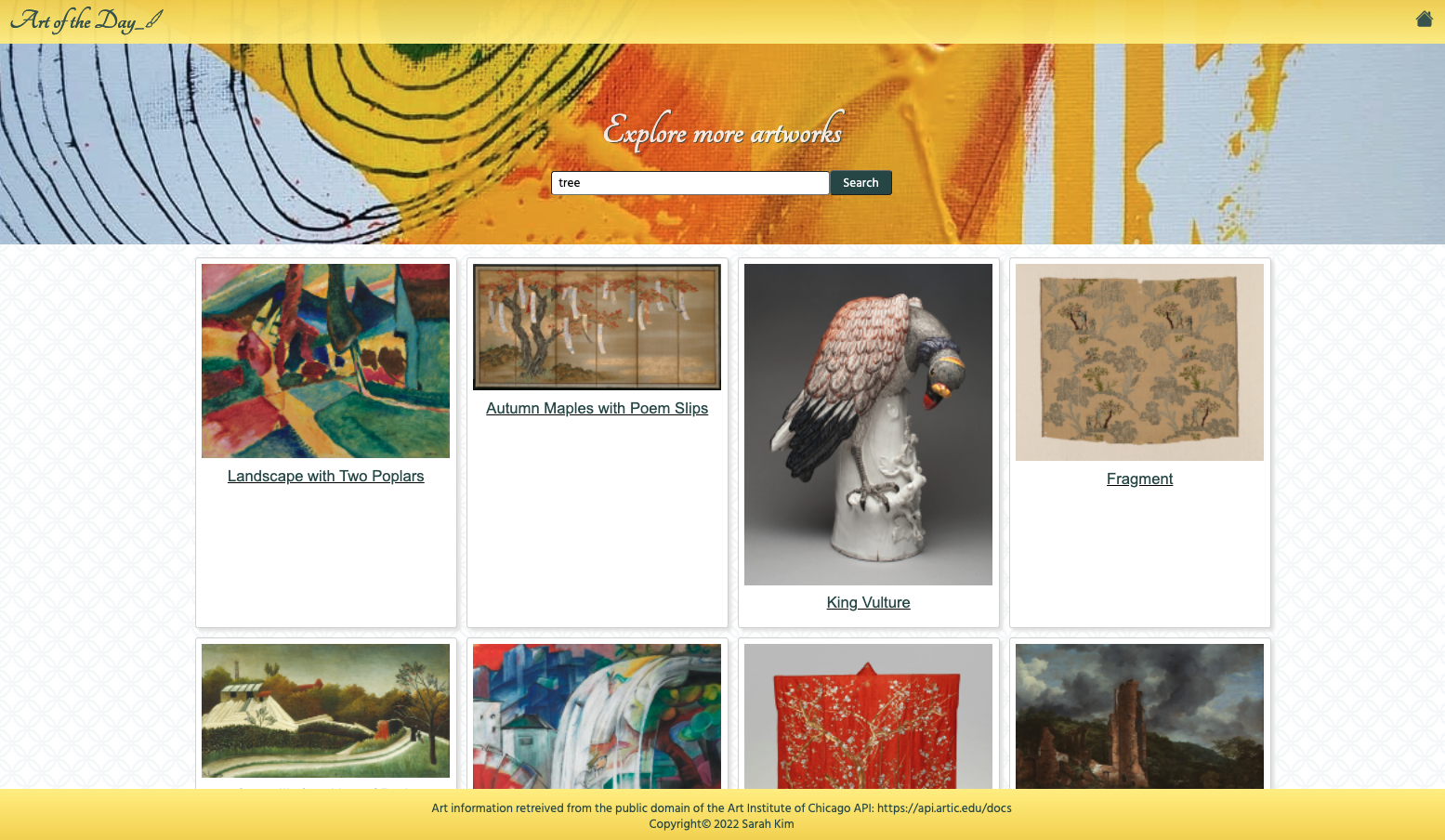Click the Explore more artworks heading
This screenshot has height=840, width=1445.
[723, 131]
